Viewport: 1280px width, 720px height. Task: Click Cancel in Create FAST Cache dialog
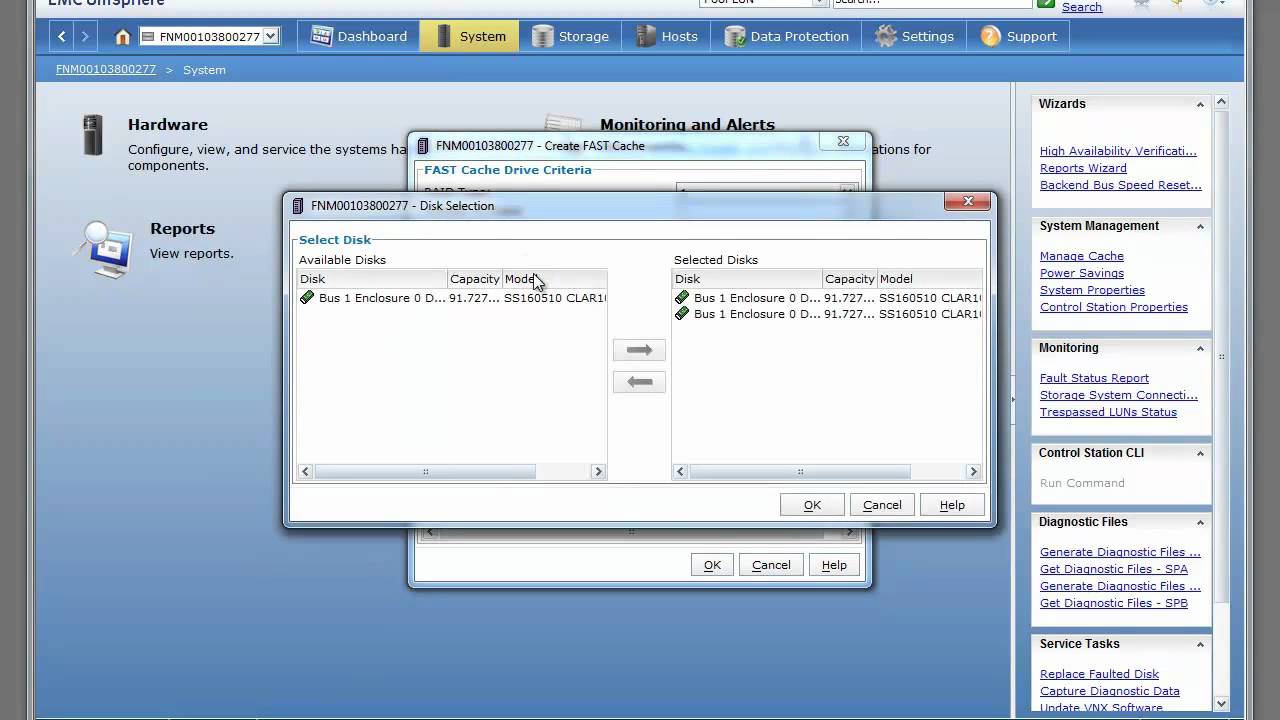click(x=771, y=565)
